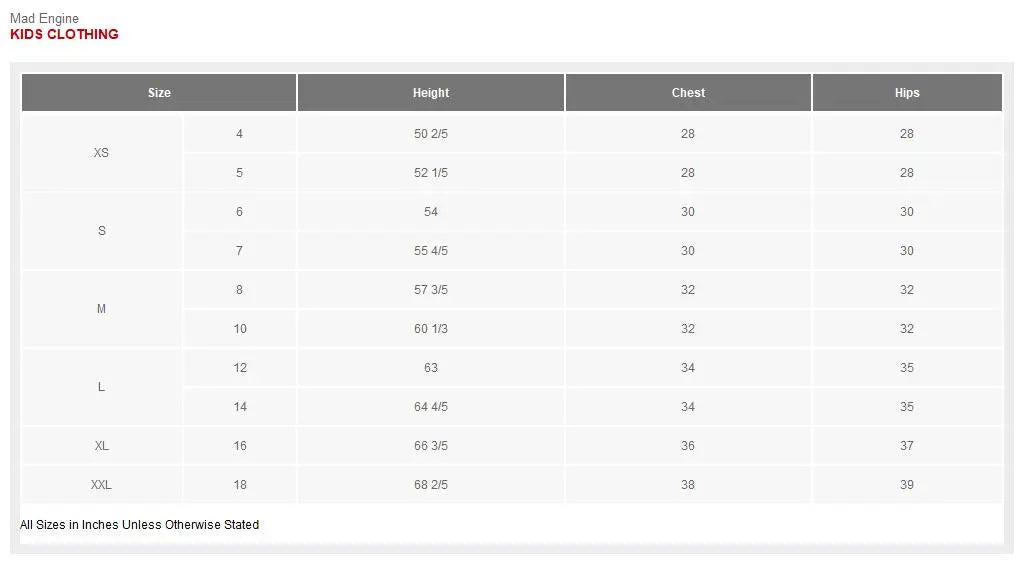This screenshot has width=1024, height=569.
Task: Click the KIDS CLOTHING heading
Action: pos(64,34)
